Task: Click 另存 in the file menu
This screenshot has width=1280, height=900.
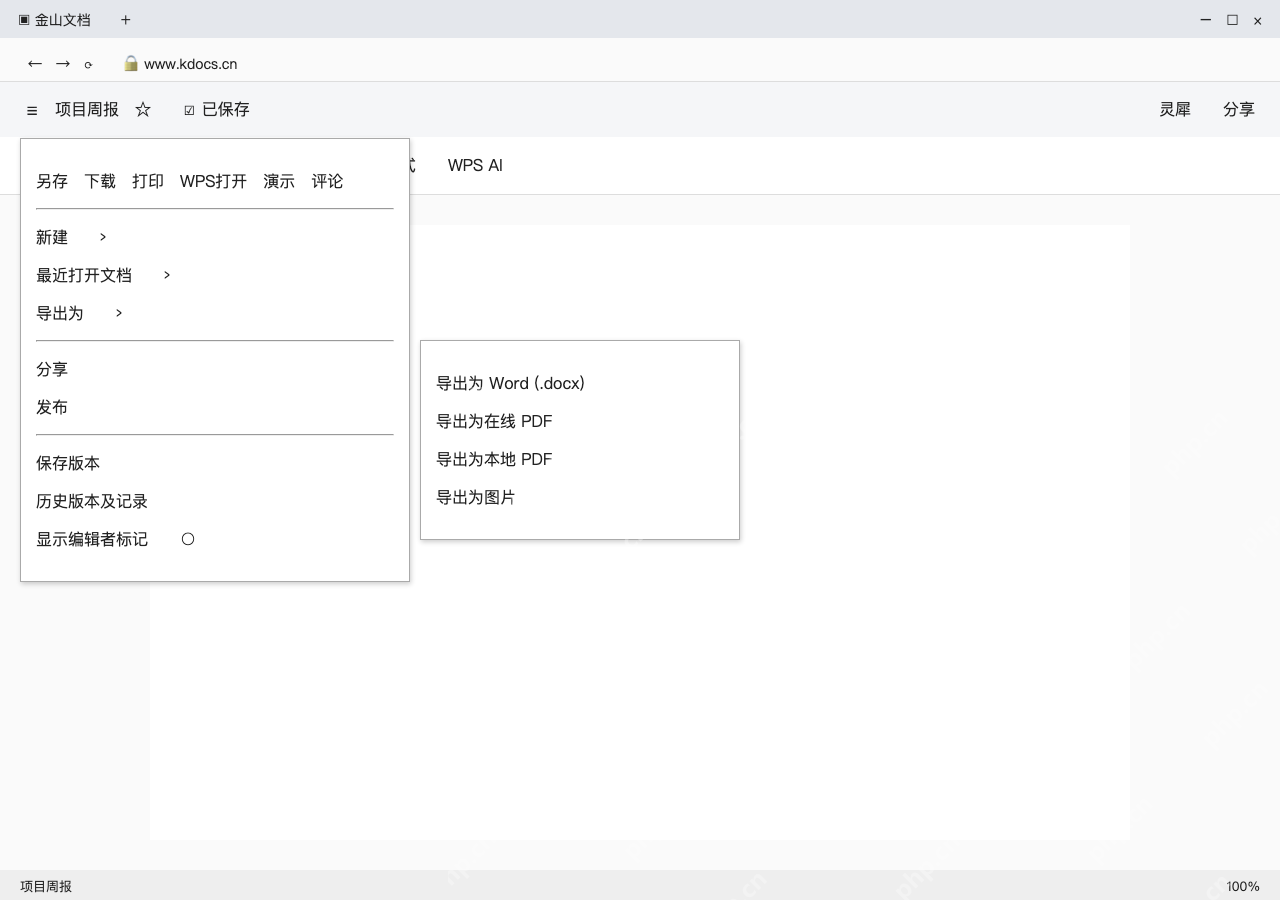Action: pos(52,181)
